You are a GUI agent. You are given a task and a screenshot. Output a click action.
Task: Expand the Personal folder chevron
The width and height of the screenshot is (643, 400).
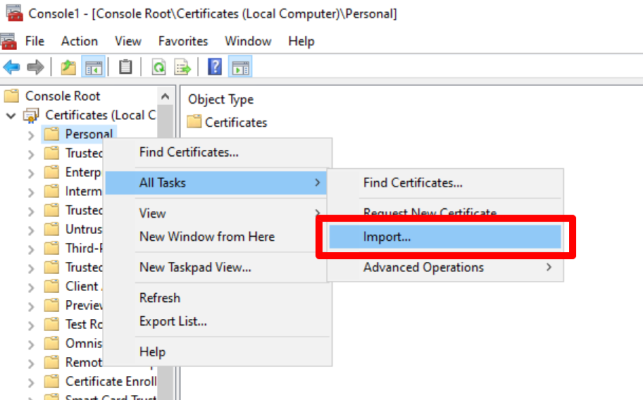pos(31,135)
